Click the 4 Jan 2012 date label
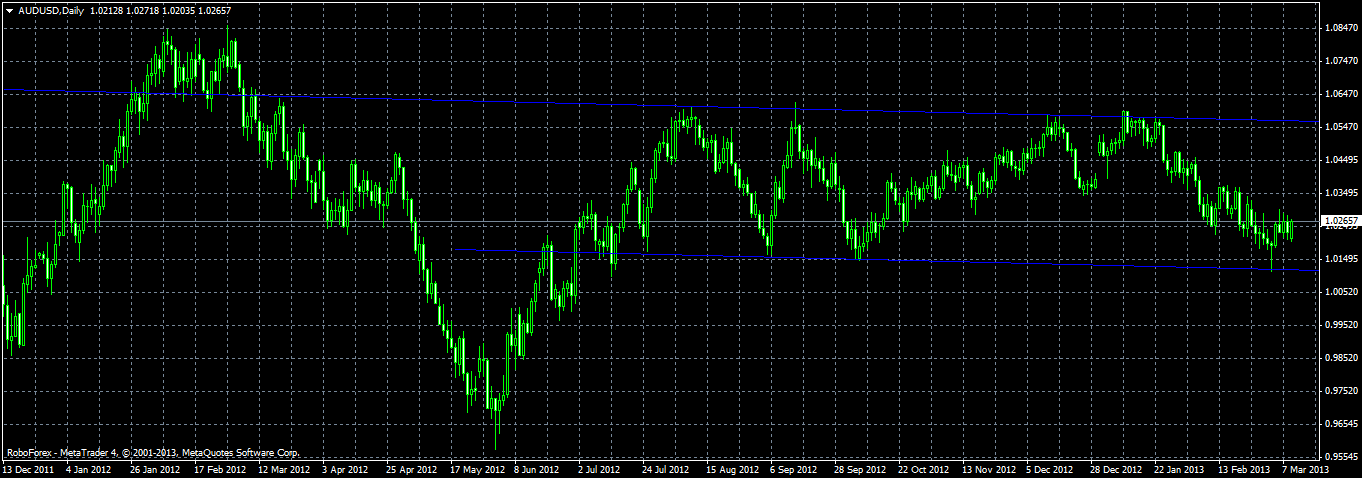 (88, 469)
